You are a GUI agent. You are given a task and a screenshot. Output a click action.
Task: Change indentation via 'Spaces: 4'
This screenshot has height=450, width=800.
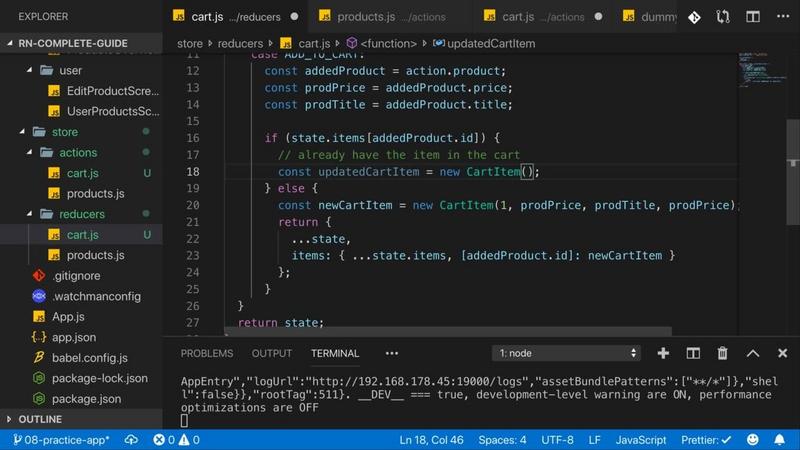(502, 440)
